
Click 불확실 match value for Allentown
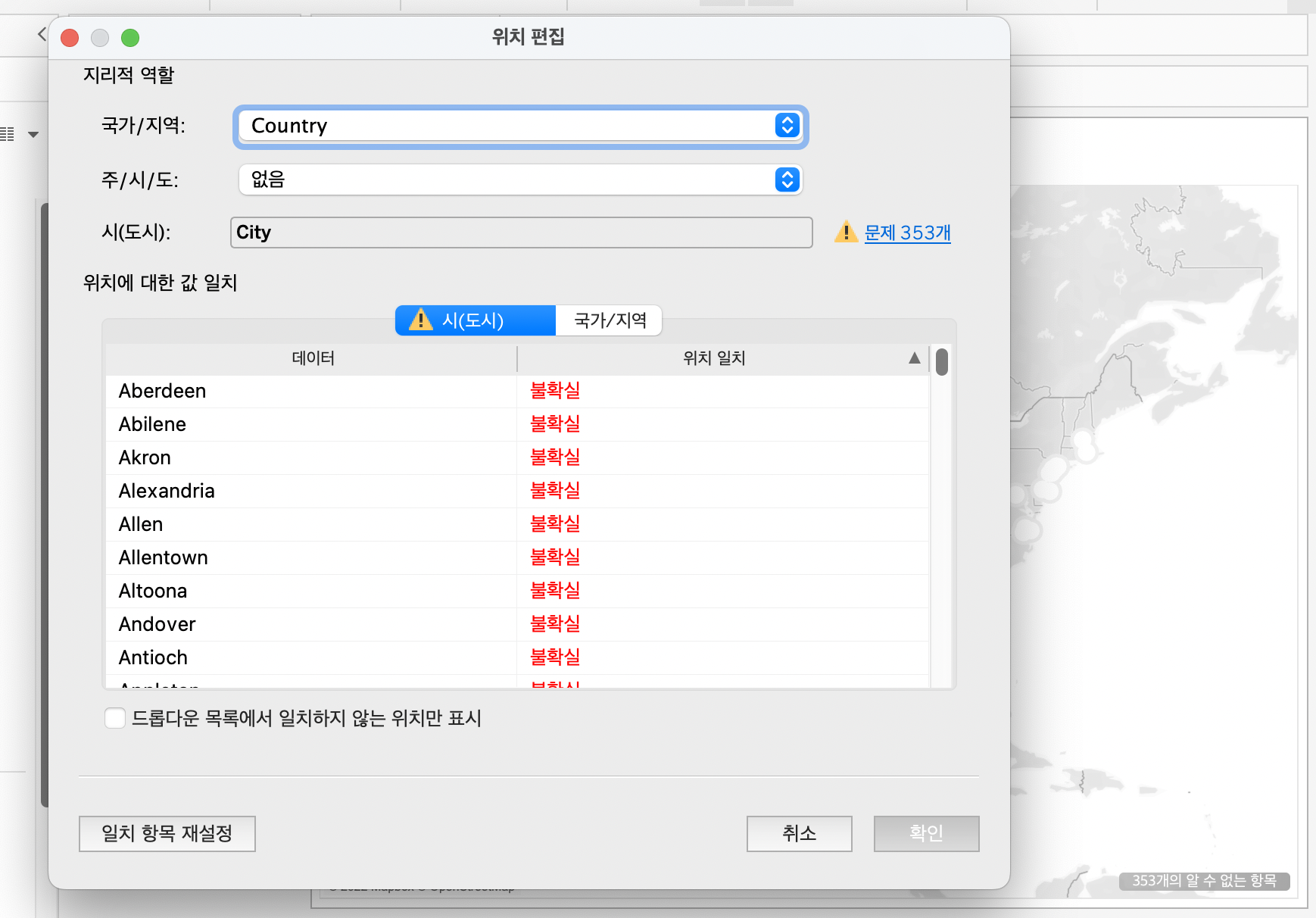coord(555,557)
